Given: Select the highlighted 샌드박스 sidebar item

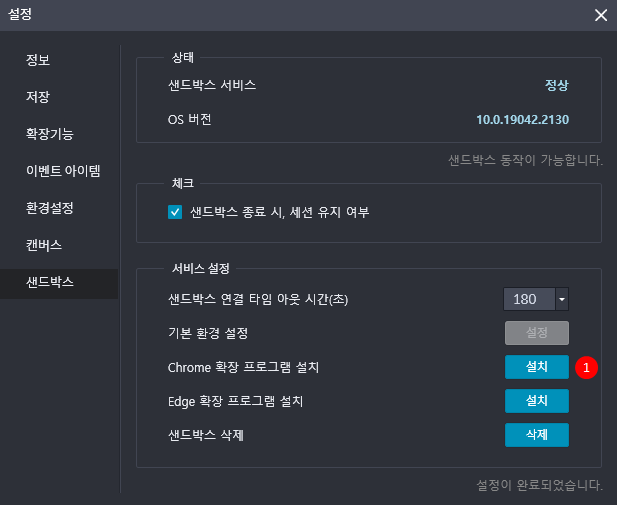Looking at the screenshot, I should pos(50,282).
